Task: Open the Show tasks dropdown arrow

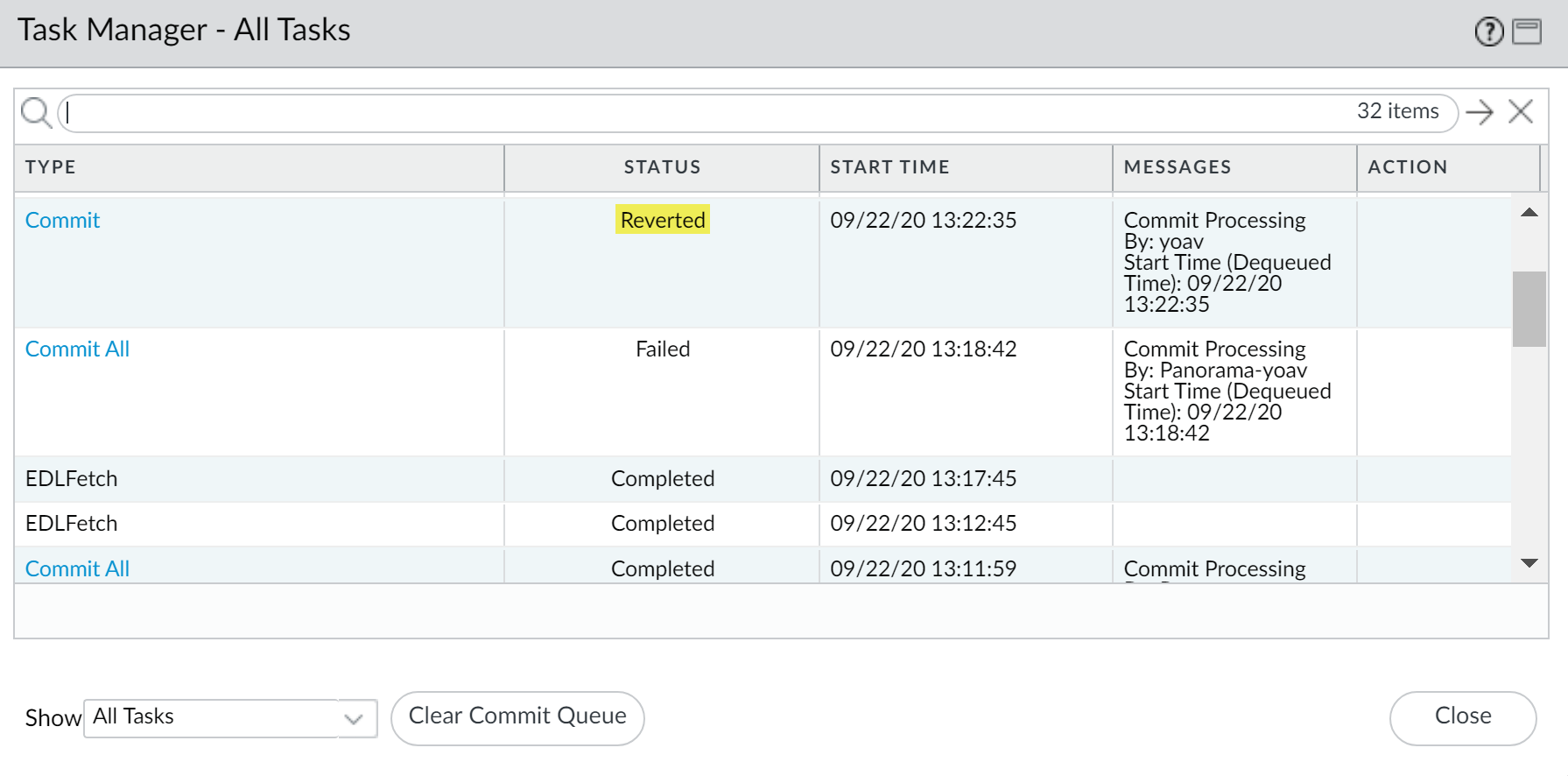Action: [354, 719]
